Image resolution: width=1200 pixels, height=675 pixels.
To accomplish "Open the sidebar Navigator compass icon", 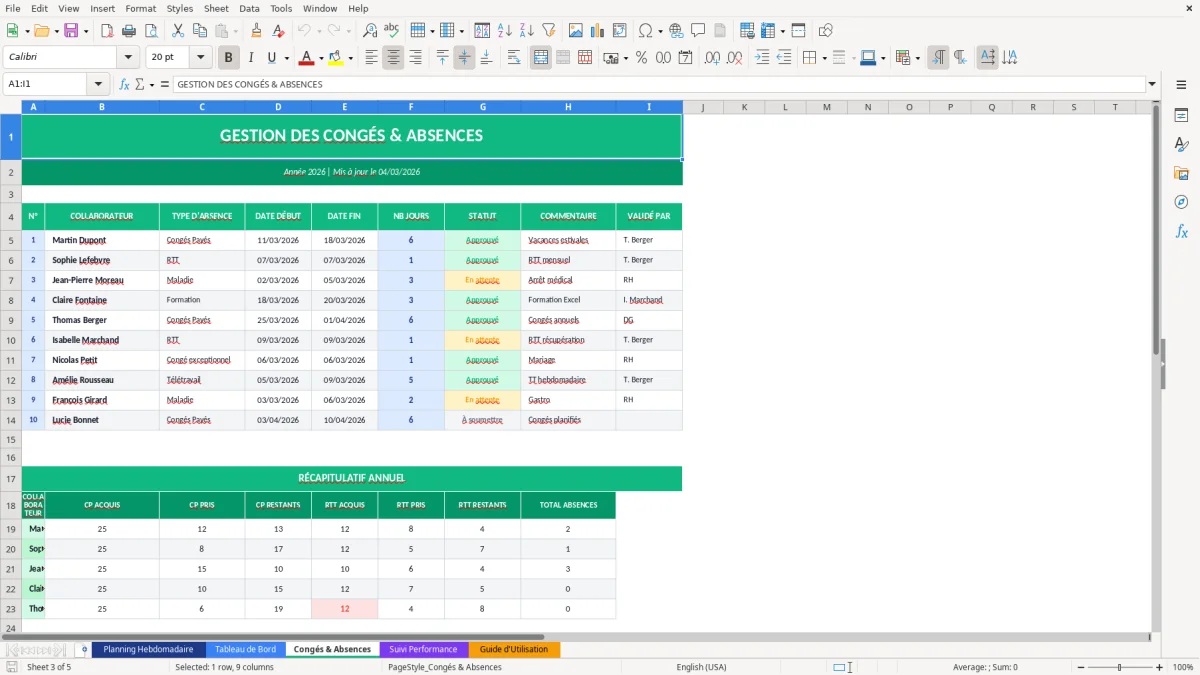I will click(1181, 203).
